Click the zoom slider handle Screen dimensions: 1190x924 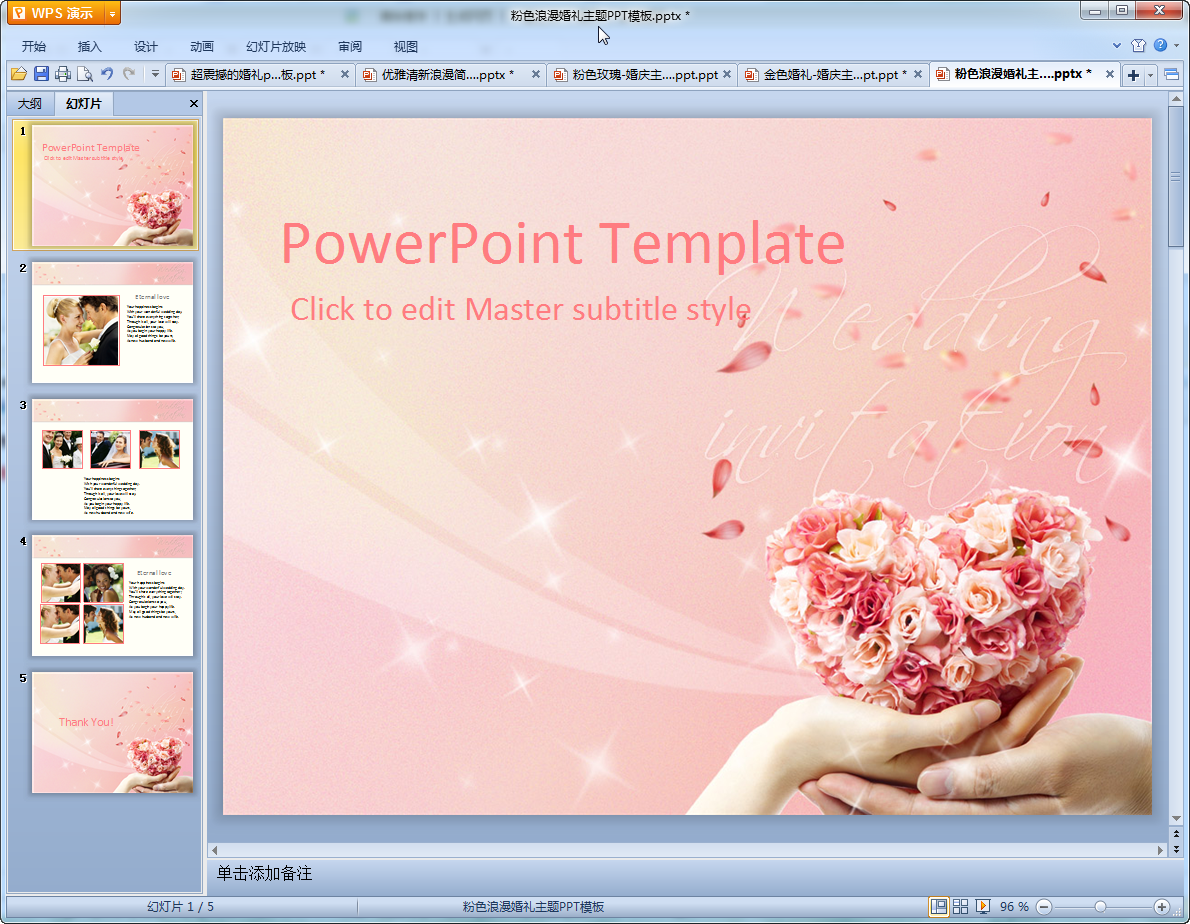[1100, 907]
